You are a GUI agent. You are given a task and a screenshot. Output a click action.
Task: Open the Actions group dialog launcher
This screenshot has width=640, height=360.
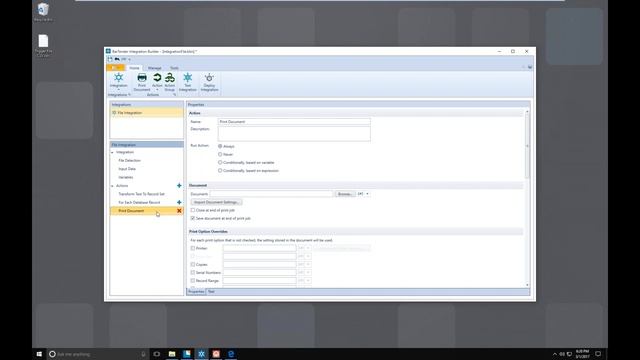(x=174, y=95)
